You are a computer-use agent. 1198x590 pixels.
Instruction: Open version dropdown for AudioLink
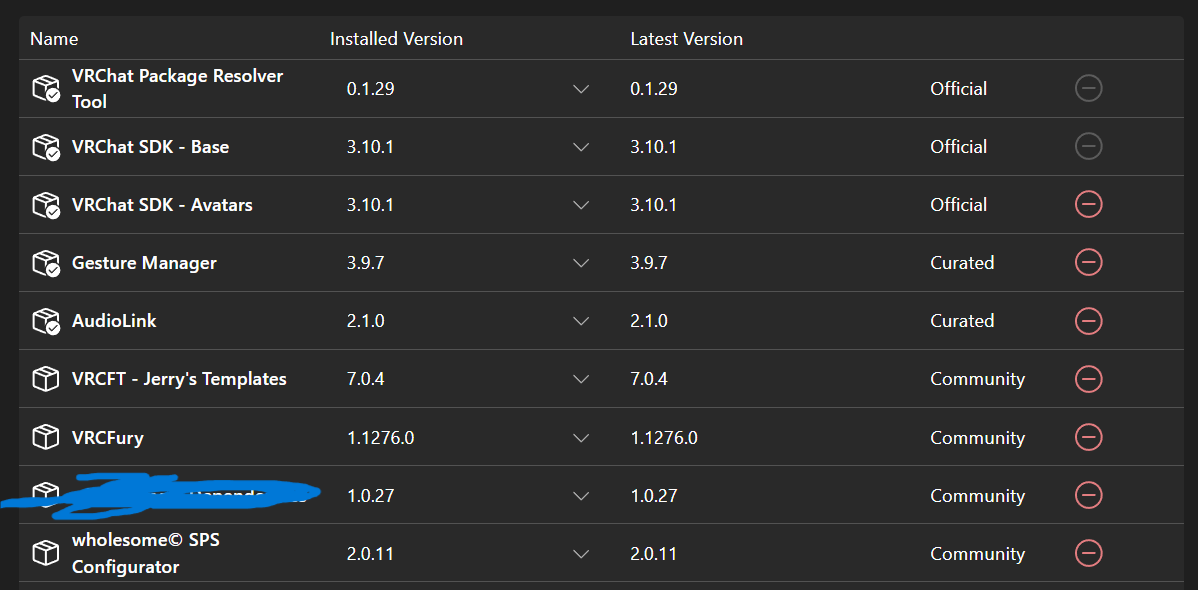click(581, 321)
